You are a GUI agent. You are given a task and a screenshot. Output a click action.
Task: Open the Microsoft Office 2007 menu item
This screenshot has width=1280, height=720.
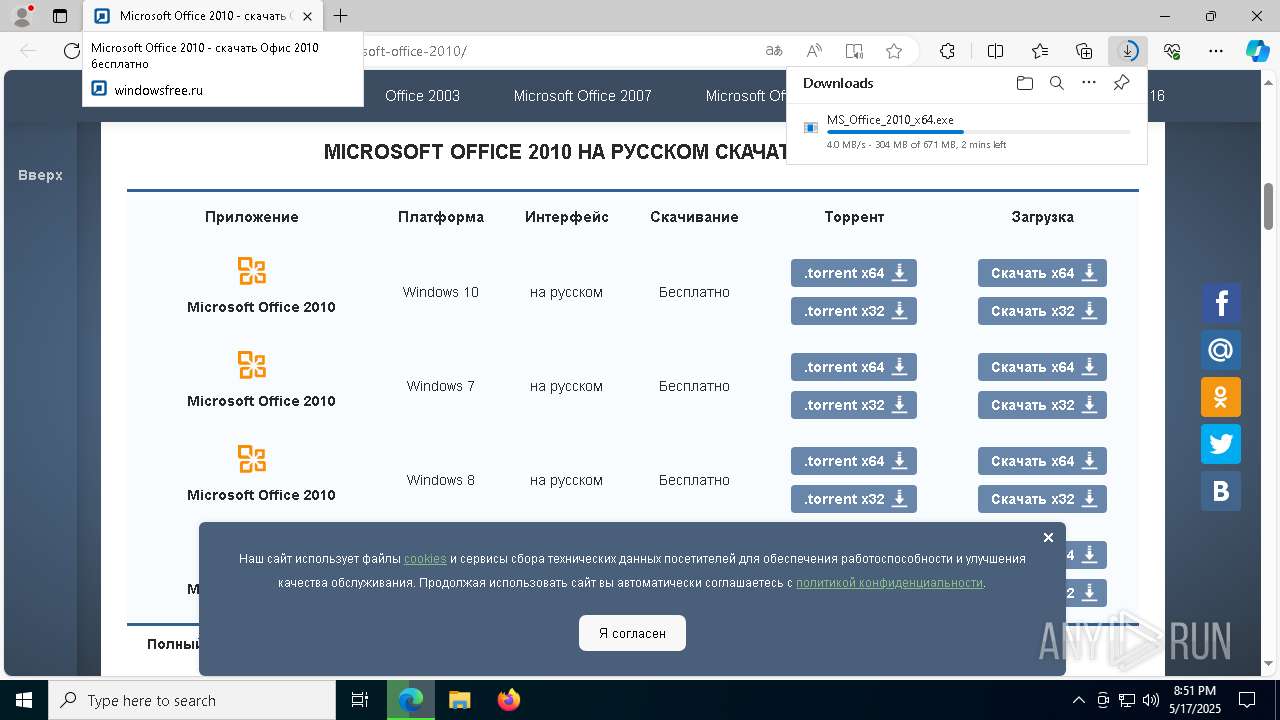[x=582, y=96]
